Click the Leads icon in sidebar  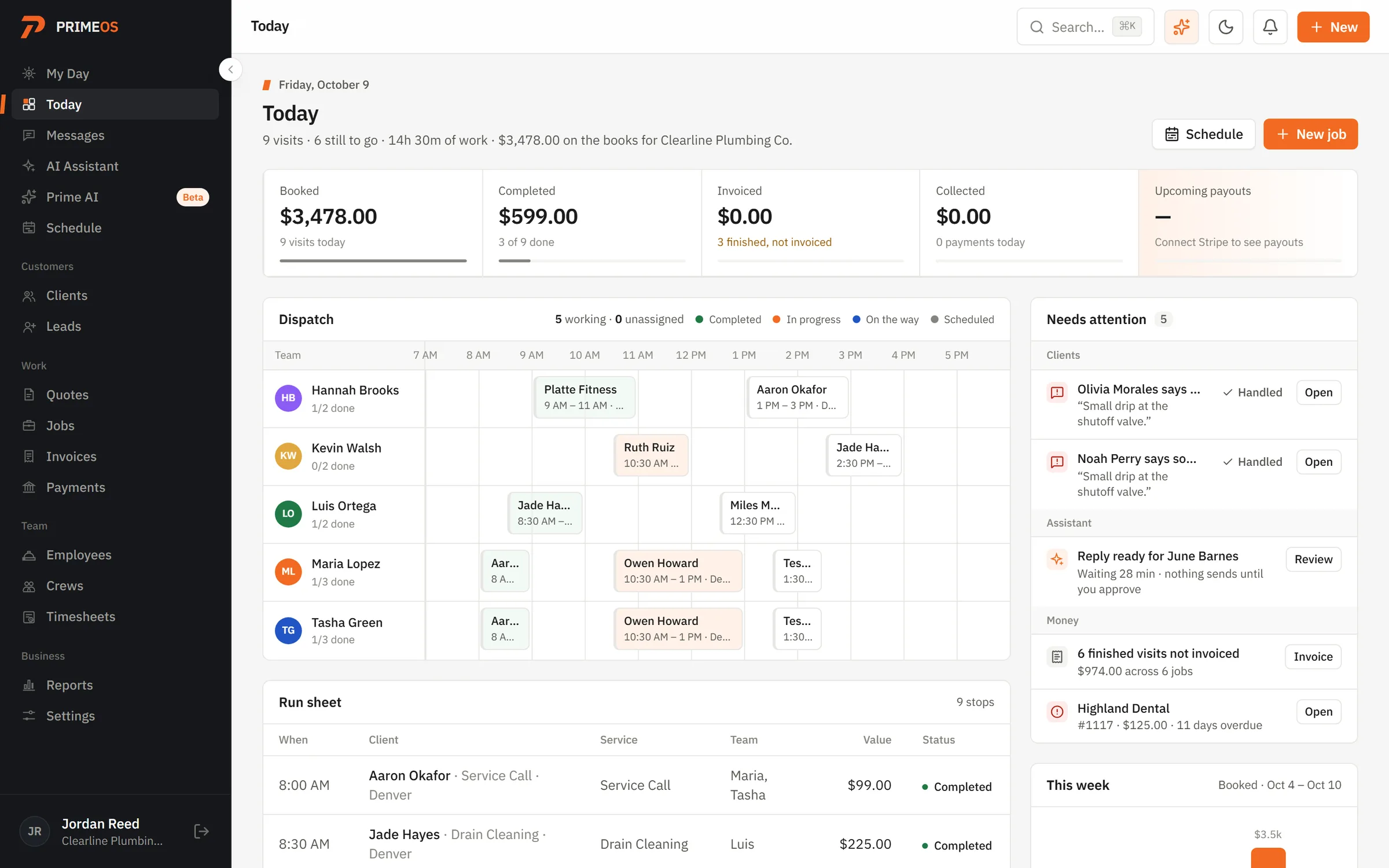[x=29, y=326]
